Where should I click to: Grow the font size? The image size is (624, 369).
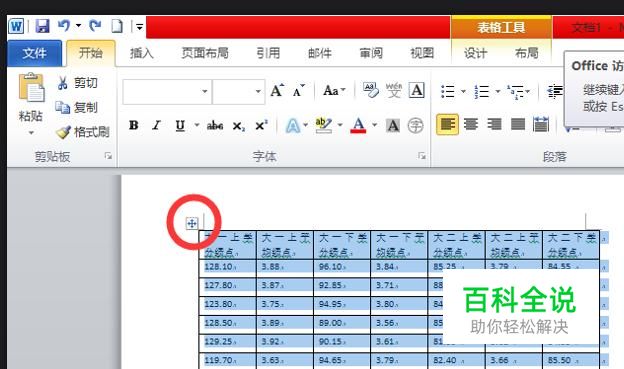point(277,91)
